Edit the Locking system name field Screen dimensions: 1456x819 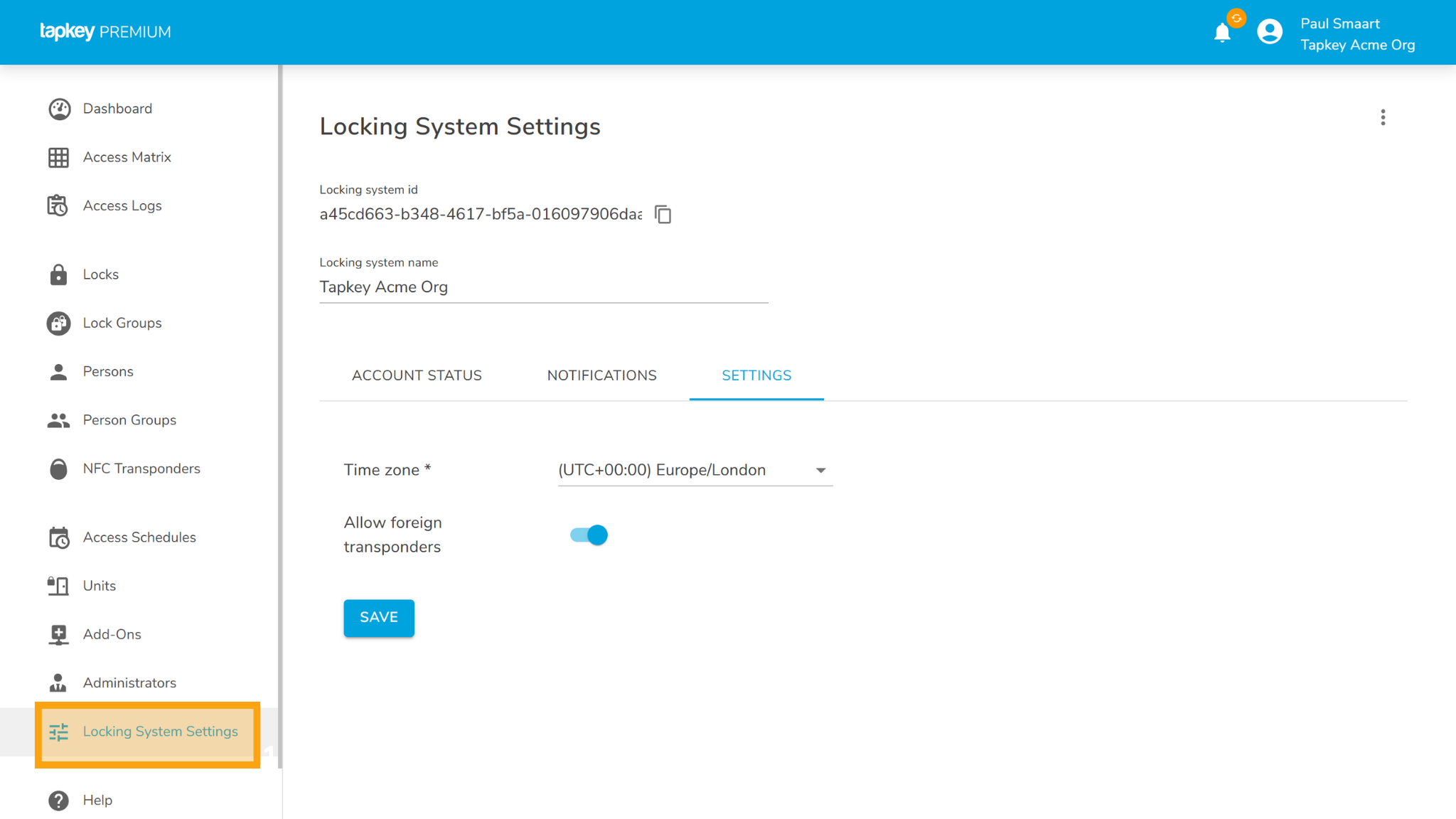click(x=544, y=287)
